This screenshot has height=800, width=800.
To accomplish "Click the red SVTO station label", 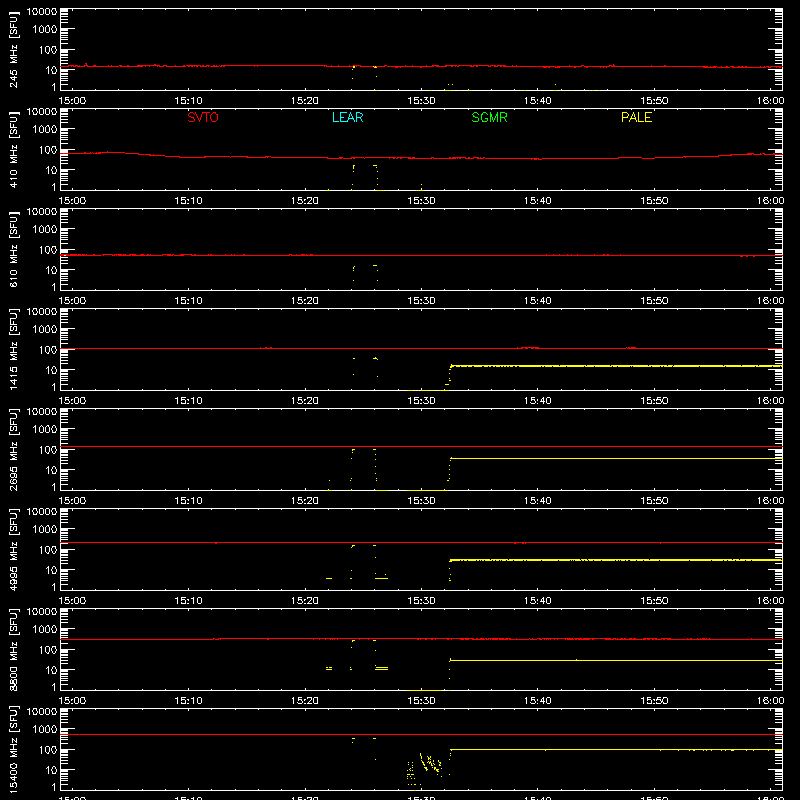I will 203,117.
